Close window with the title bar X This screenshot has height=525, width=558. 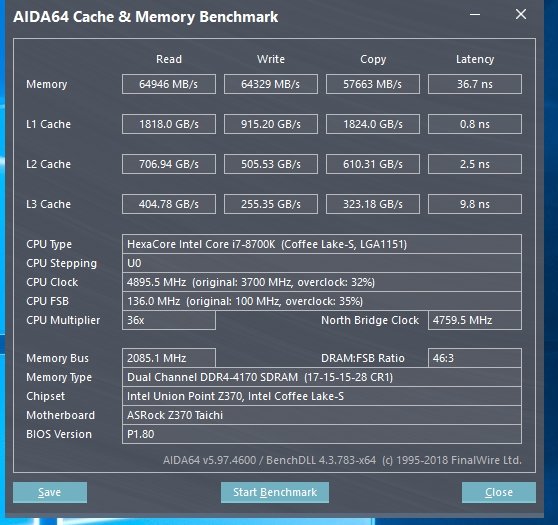(x=521, y=15)
